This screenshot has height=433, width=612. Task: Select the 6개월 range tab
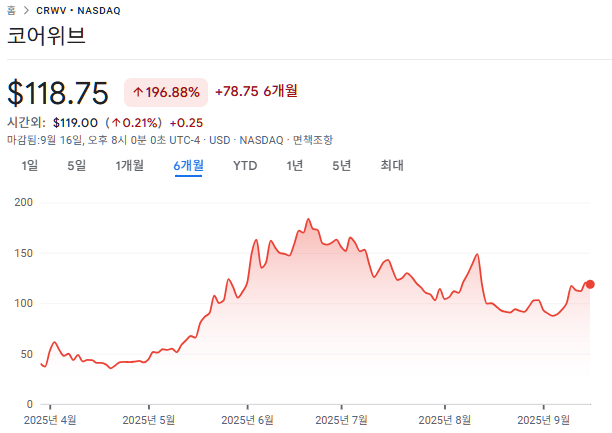pyautogui.click(x=189, y=166)
